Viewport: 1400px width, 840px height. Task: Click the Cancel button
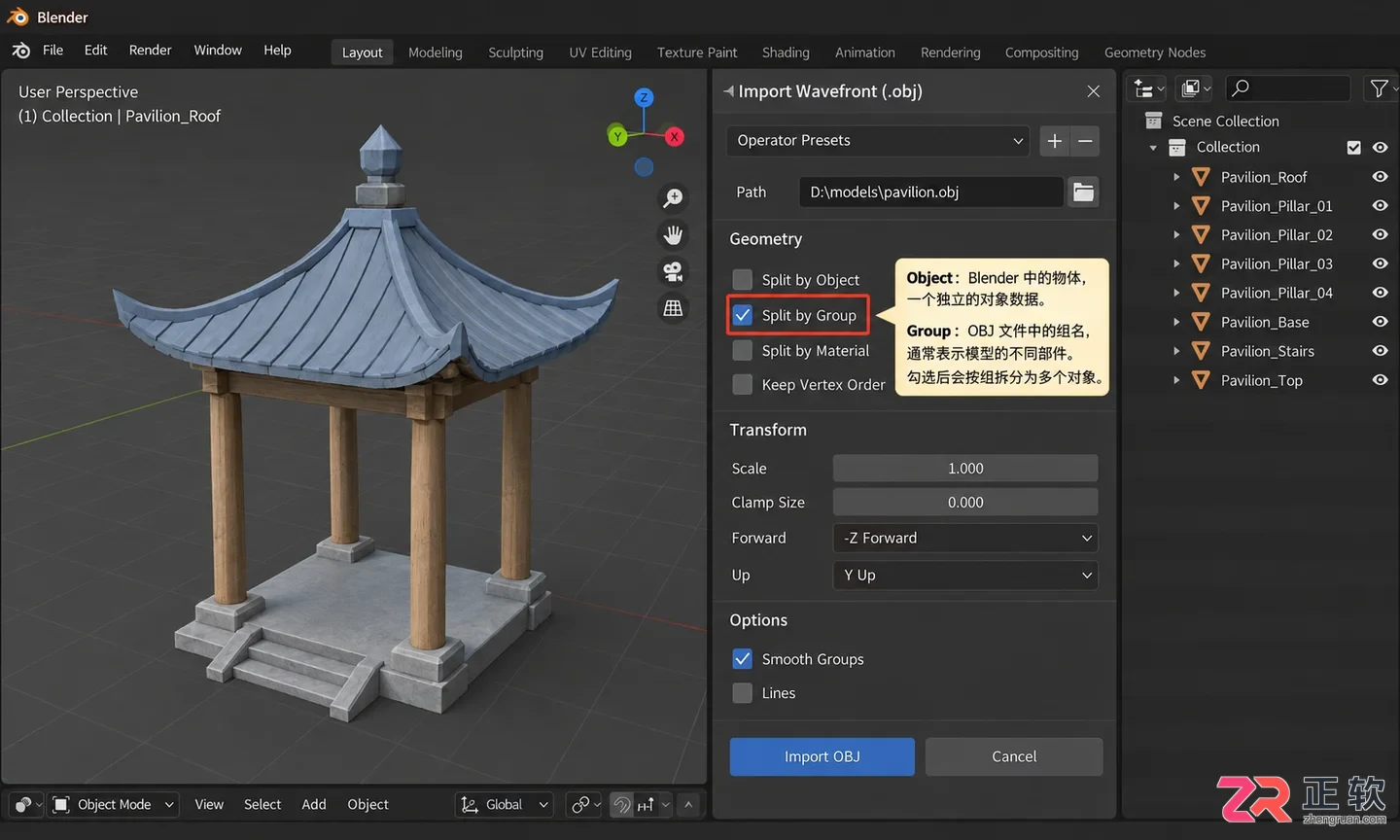click(1014, 756)
